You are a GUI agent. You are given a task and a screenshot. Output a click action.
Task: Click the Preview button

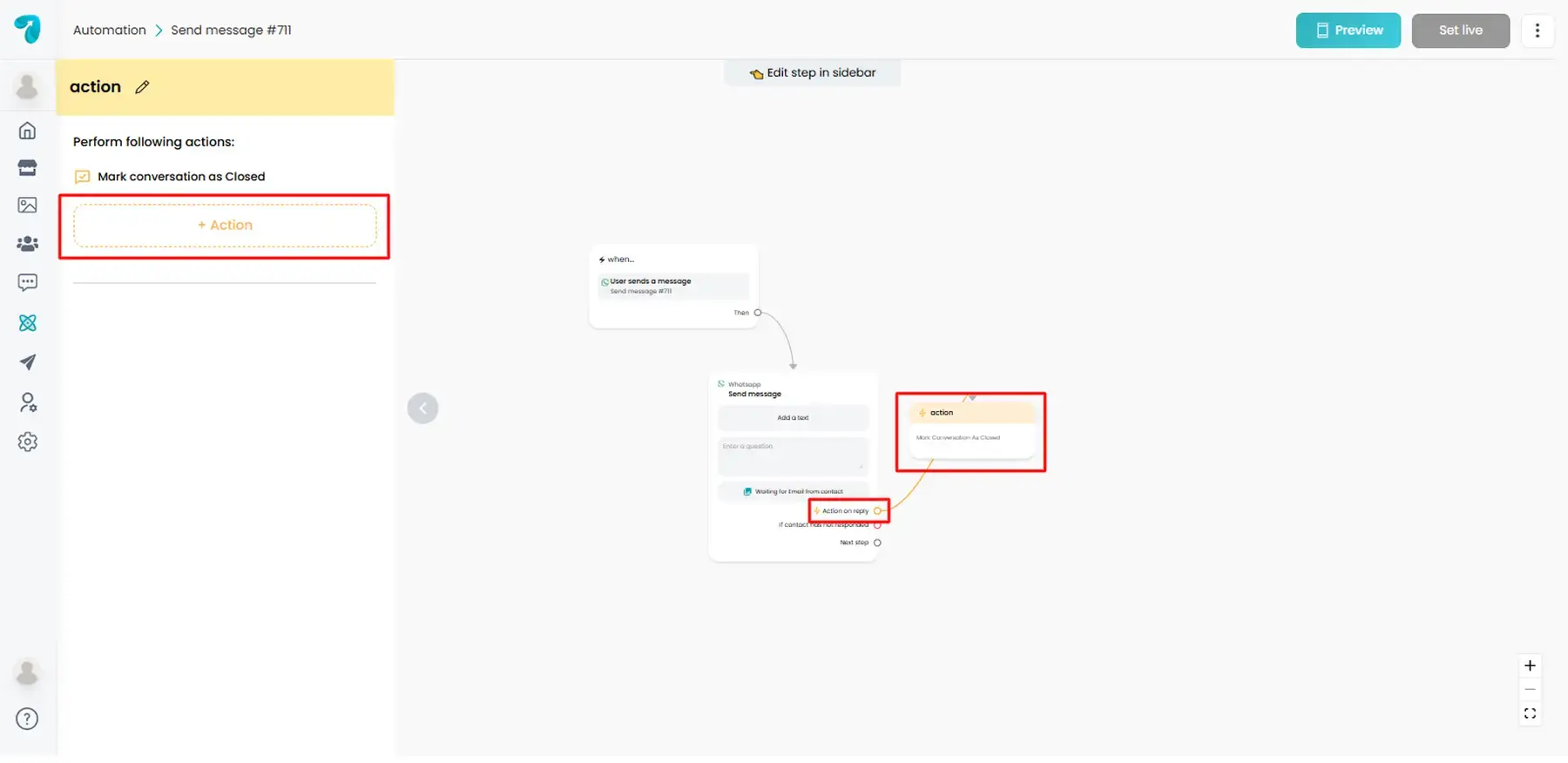pyautogui.click(x=1348, y=30)
